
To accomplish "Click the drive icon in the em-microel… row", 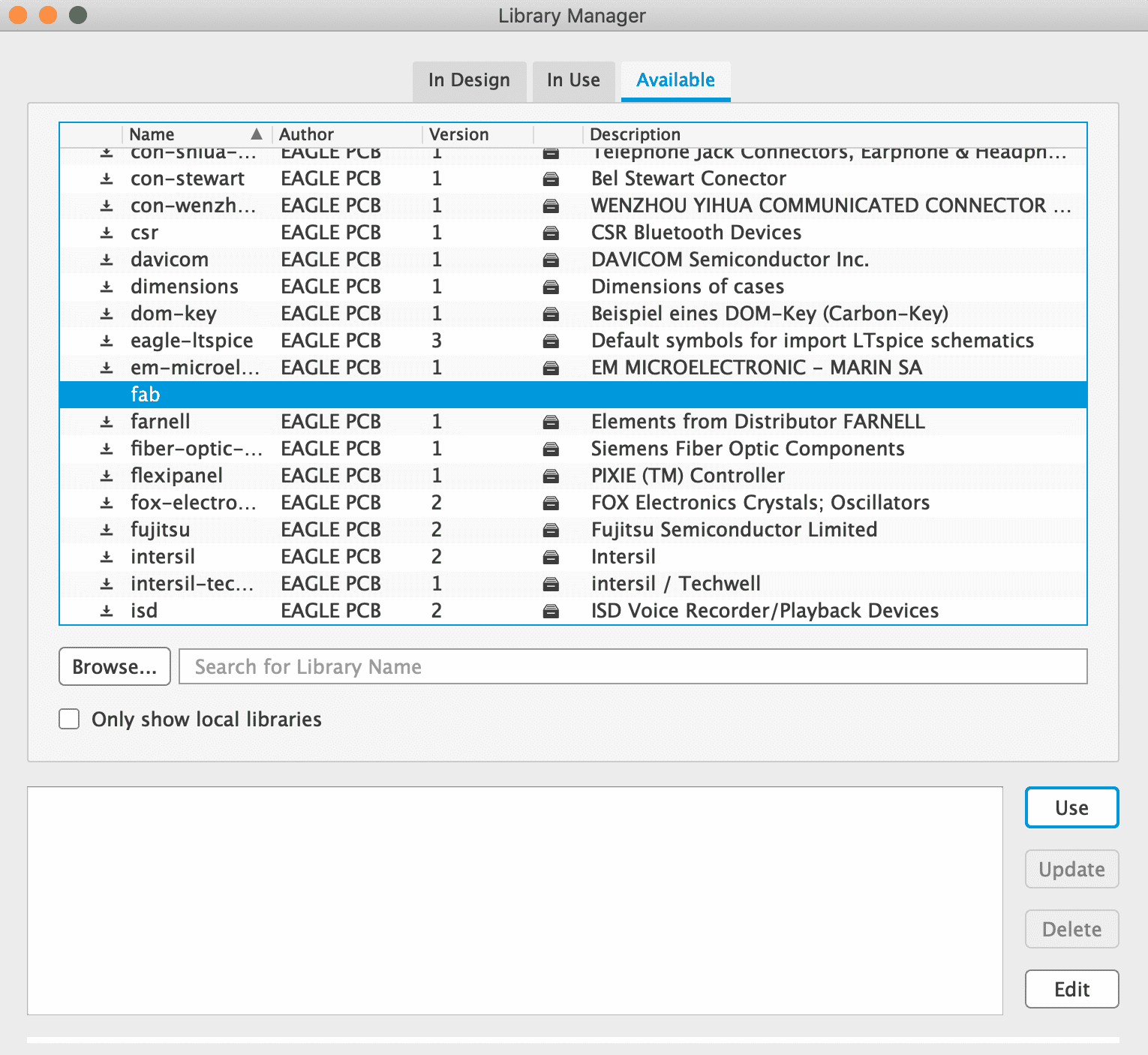I will pyautogui.click(x=551, y=368).
